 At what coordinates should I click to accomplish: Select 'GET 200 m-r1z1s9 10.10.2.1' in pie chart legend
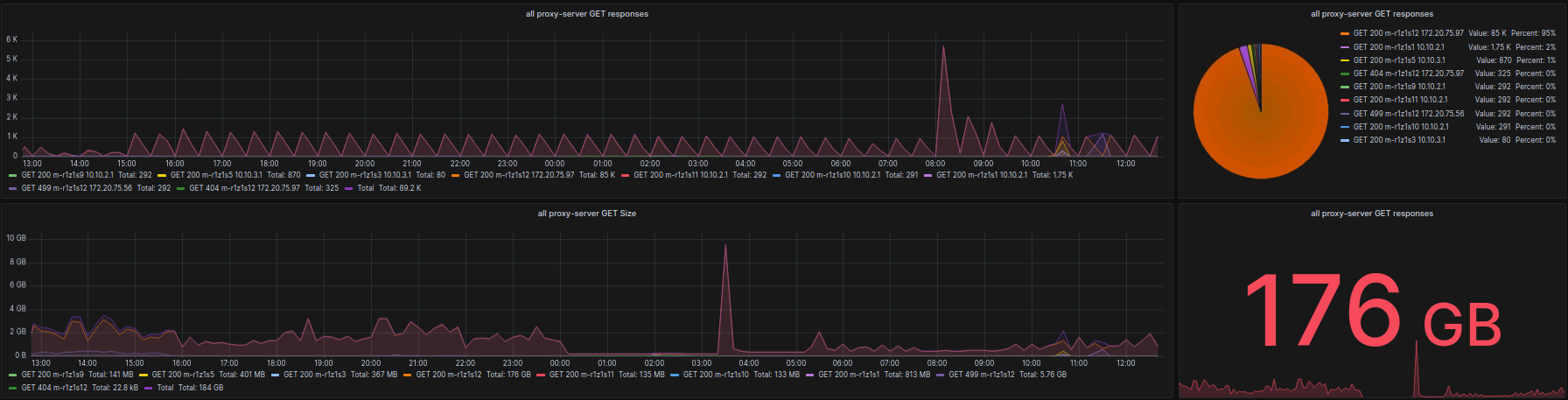(1399, 87)
